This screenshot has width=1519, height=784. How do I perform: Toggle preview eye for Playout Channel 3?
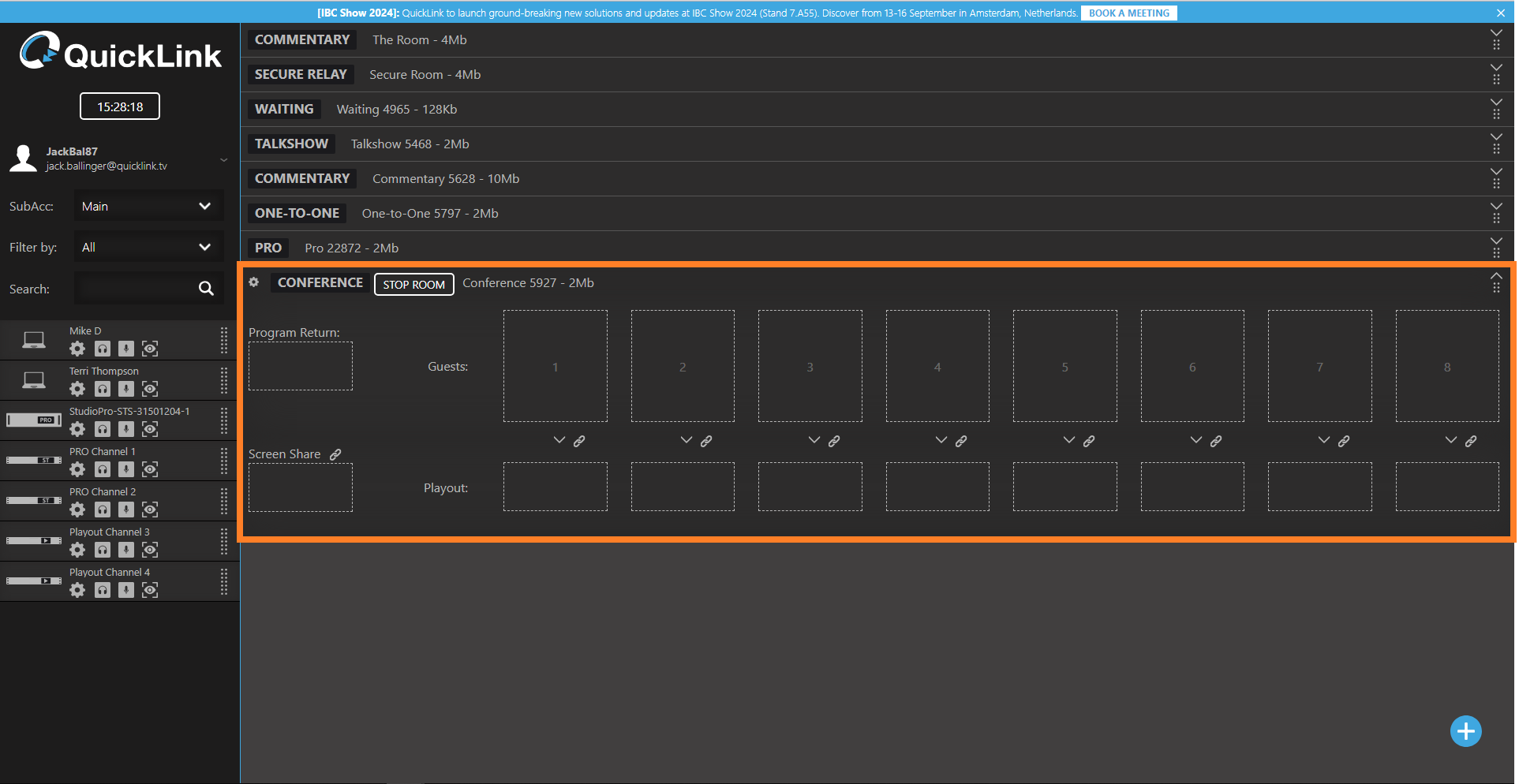coord(150,550)
